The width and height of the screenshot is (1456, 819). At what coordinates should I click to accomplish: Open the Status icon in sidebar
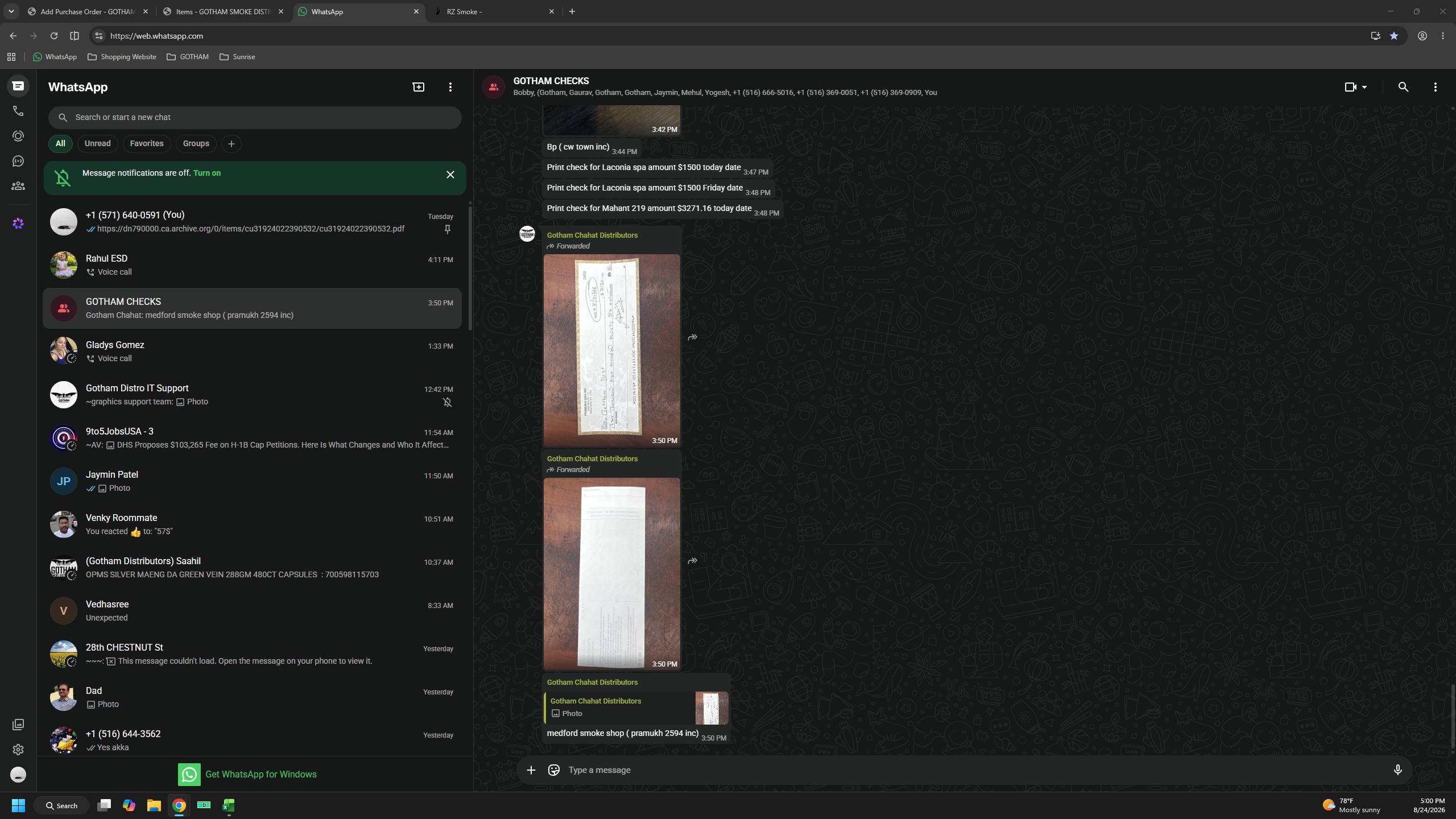click(18, 136)
